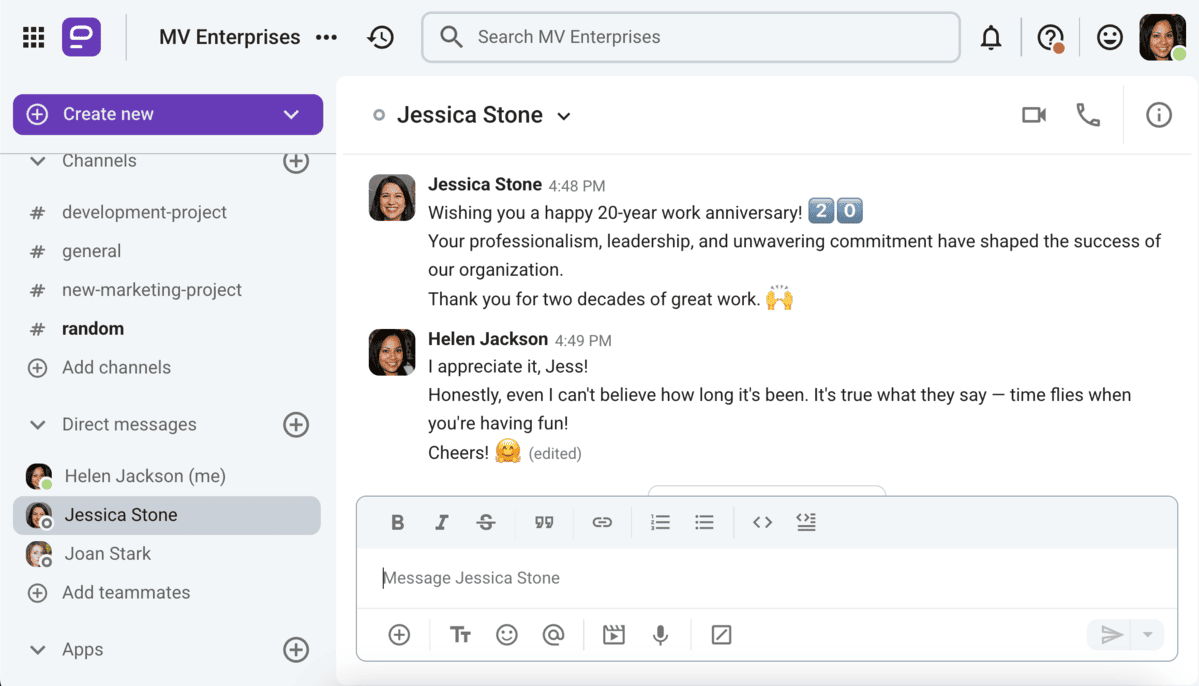
Task: Add an app with the plus icon
Action: pyautogui.click(x=296, y=649)
